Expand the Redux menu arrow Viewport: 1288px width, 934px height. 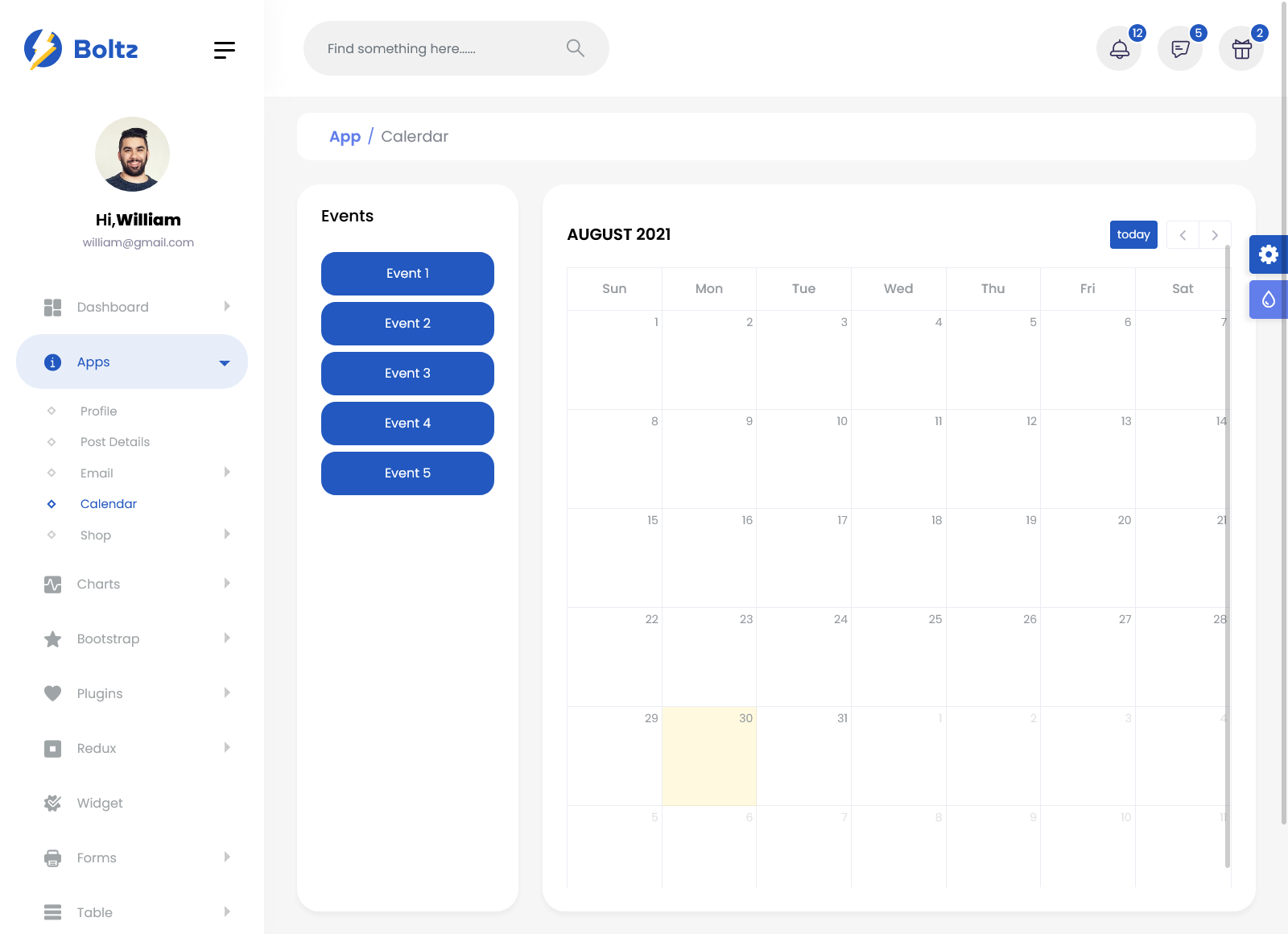click(x=227, y=747)
